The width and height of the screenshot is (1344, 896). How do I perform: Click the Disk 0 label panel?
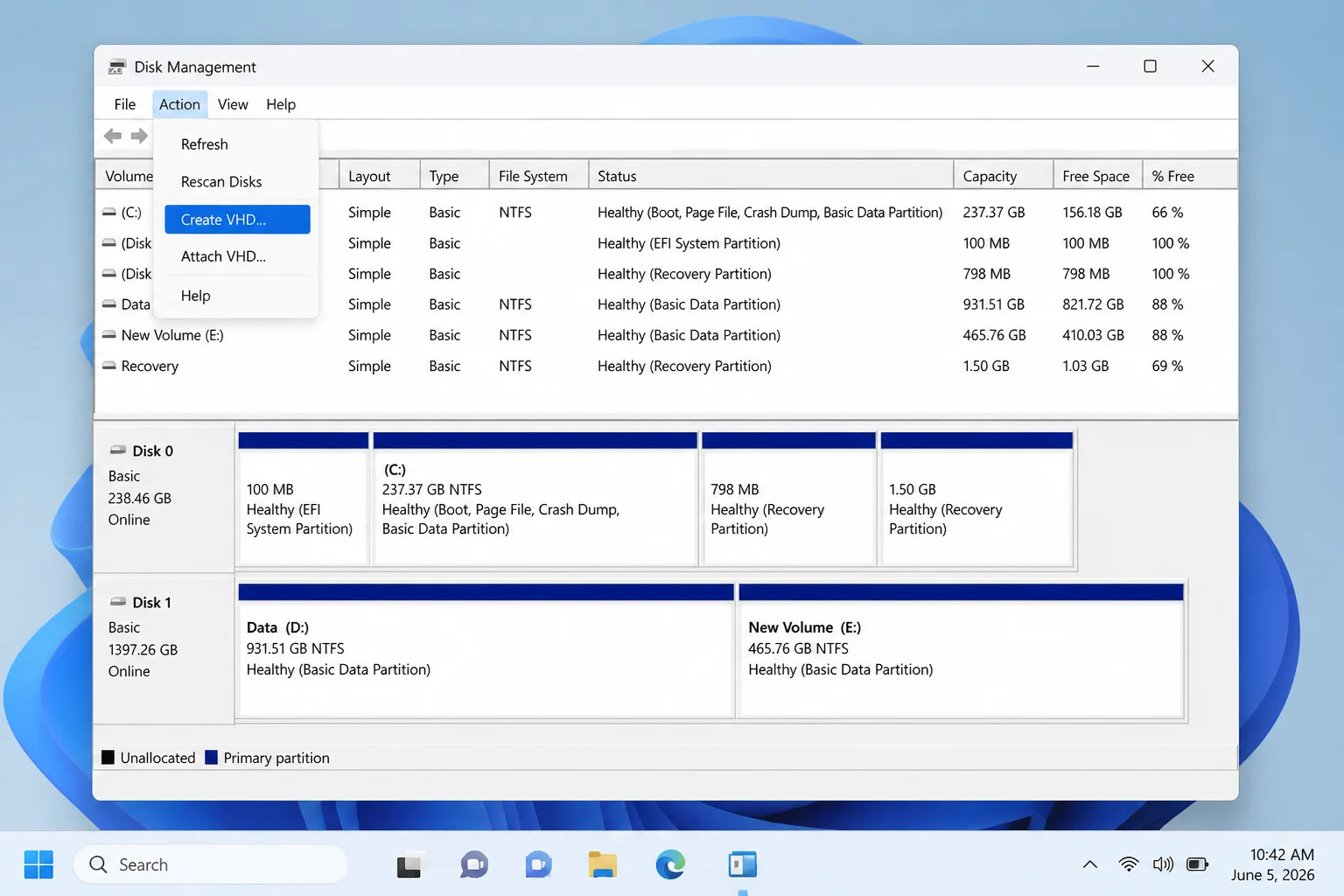coord(164,497)
